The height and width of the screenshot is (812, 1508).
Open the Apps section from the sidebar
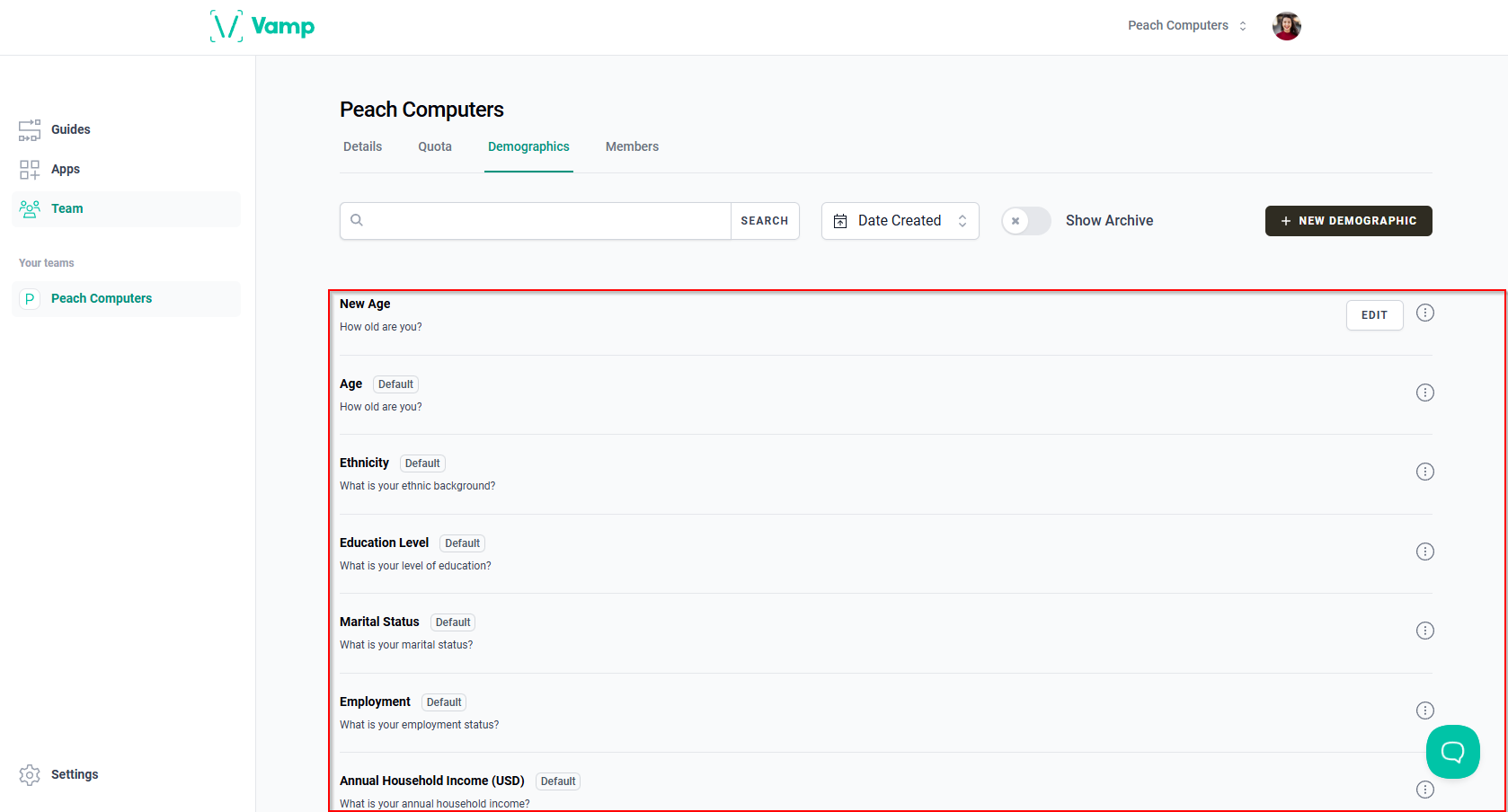tap(30, 169)
